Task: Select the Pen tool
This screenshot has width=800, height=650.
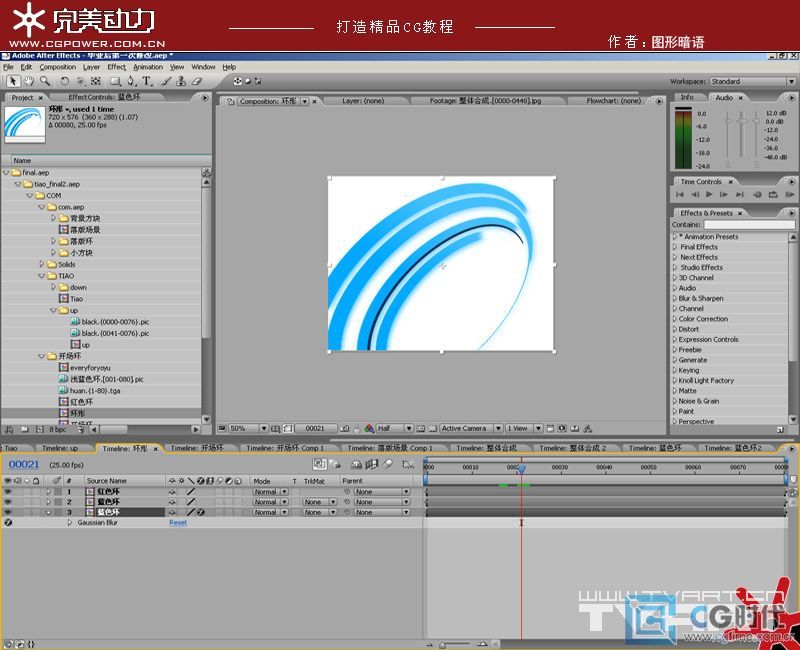Action: click(131, 81)
